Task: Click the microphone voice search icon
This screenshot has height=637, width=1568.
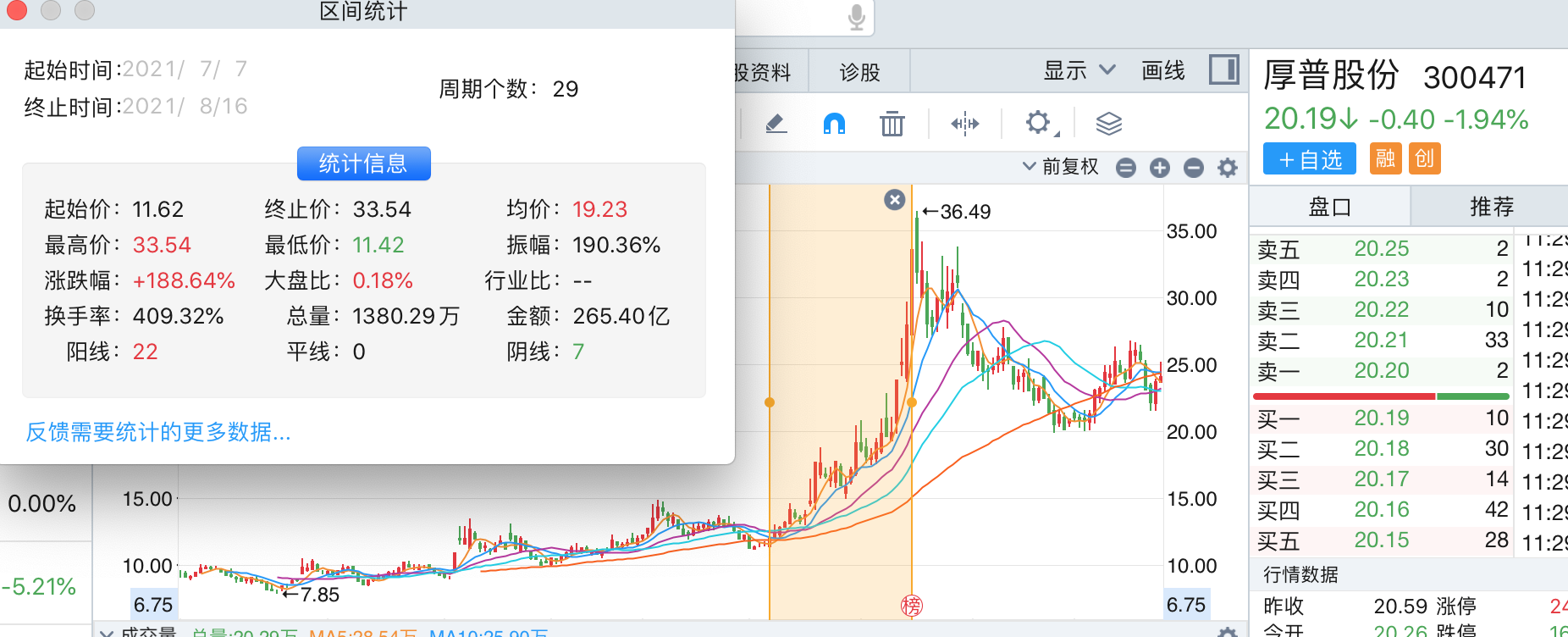Action: 857,16
